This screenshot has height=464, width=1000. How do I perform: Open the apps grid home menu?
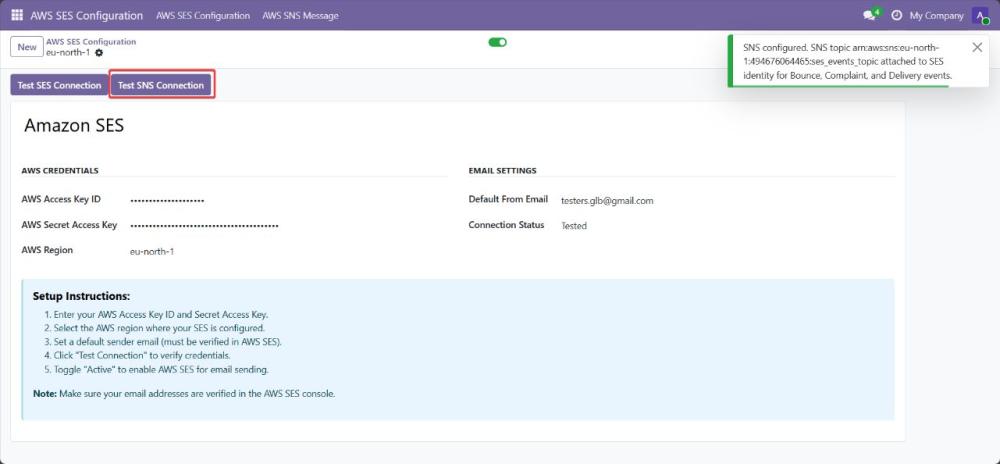17,16
